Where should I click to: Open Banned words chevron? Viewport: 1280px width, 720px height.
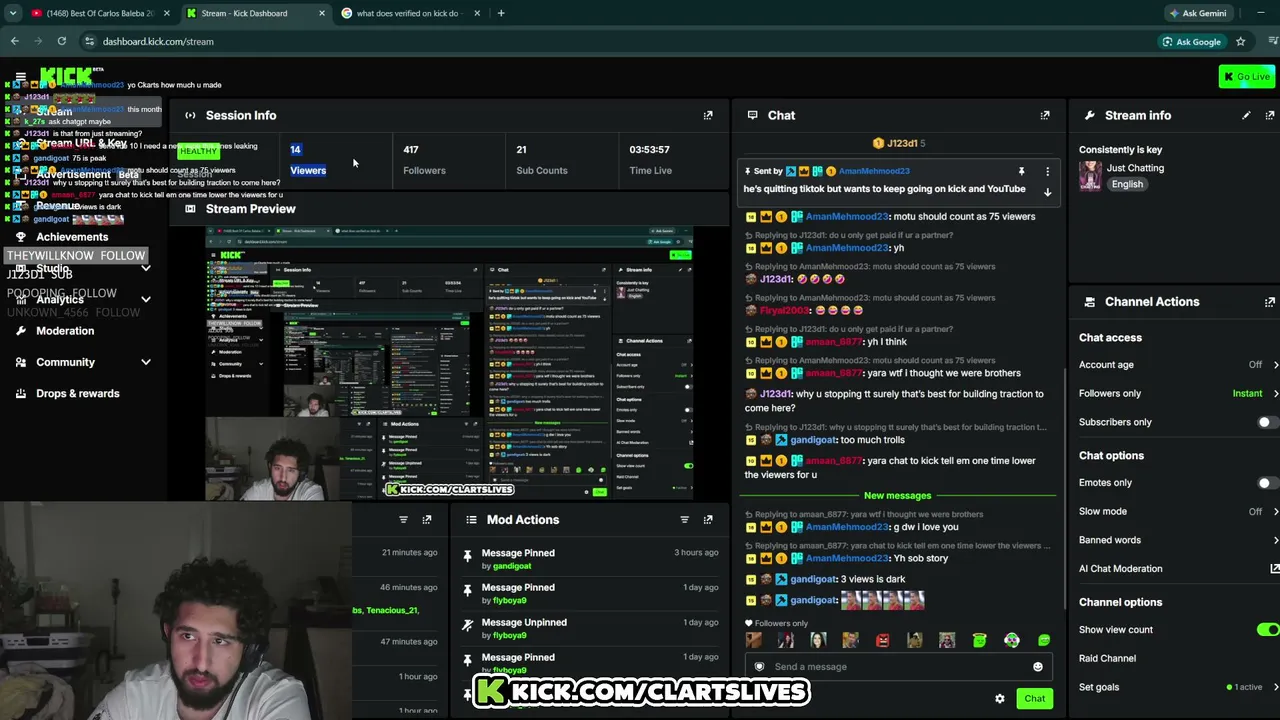click(x=1275, y=540)
